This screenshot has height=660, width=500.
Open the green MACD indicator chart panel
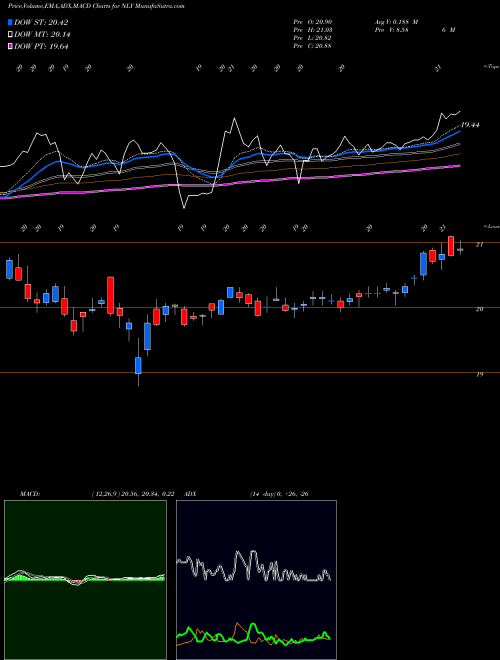coord(85,580)
